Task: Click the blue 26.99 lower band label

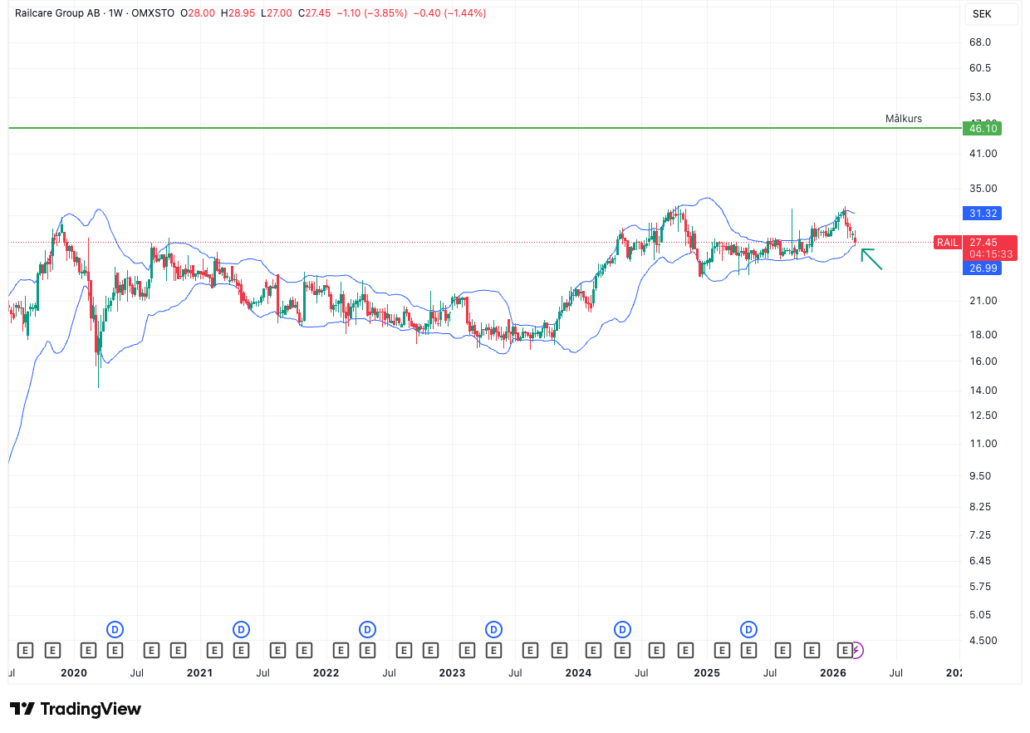Action: click(x=978, y=268)
